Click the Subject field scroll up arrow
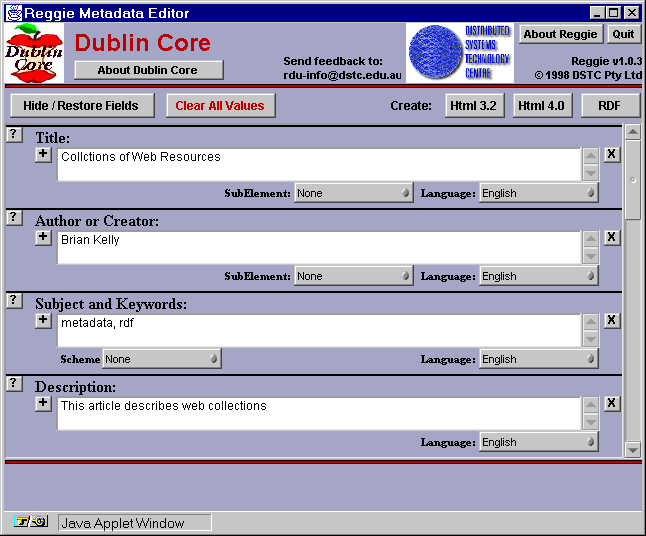 coord(590,322)
